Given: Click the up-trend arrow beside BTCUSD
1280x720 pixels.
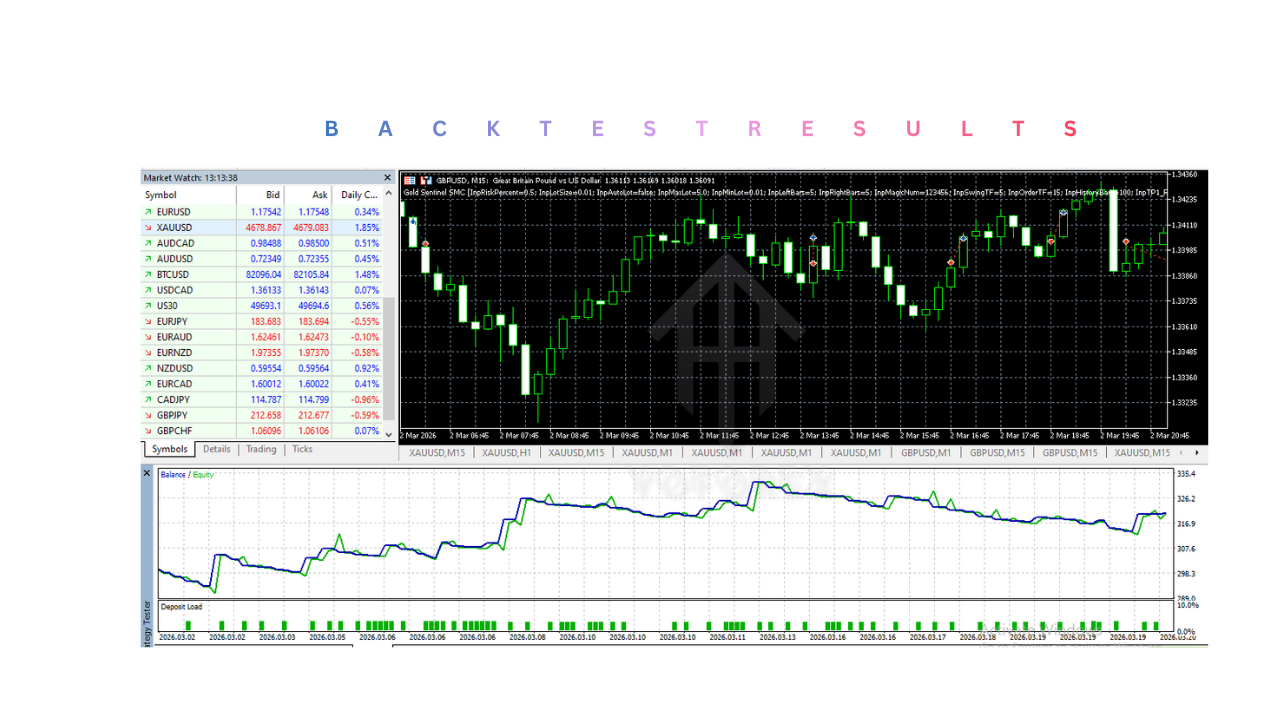Looking at the screenshot, I should click(149, 274).
